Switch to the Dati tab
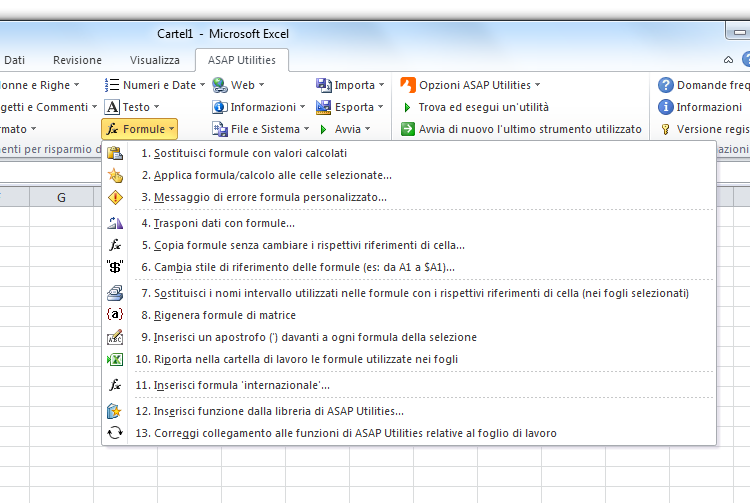The width and height of the screenshot is (750, 503). click(14, 60)
